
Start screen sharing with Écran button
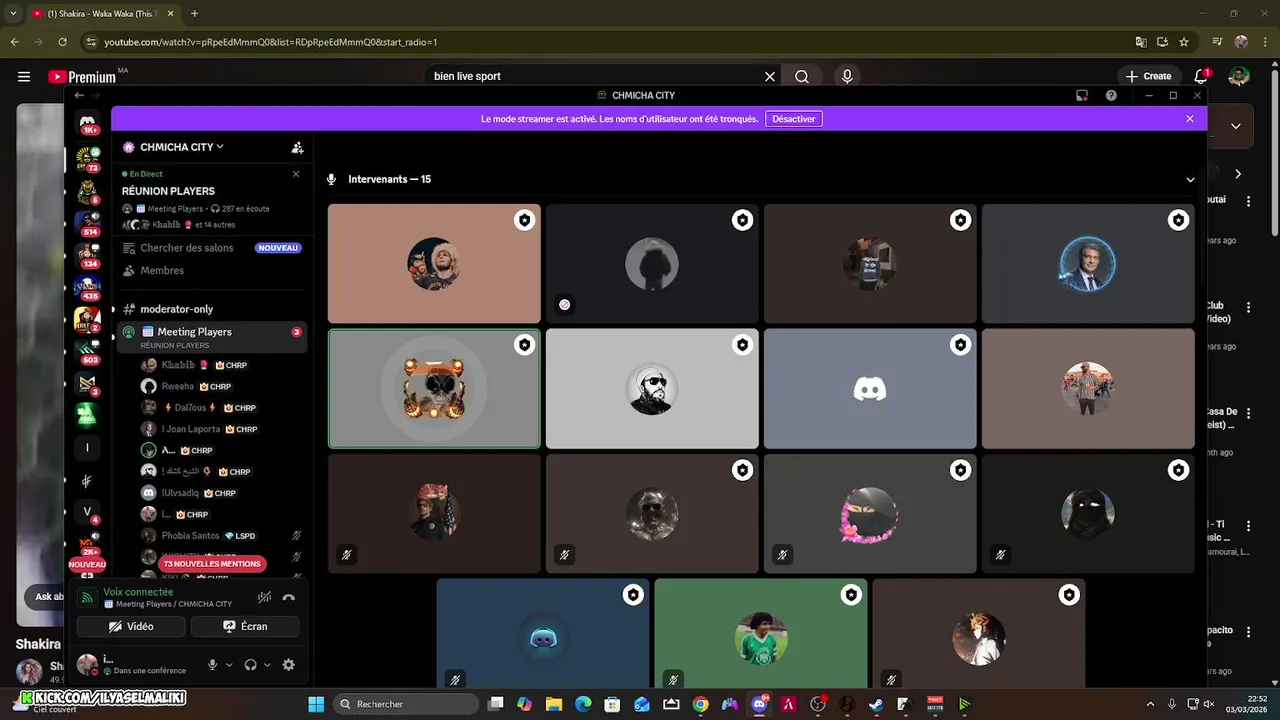pos(245,626)
